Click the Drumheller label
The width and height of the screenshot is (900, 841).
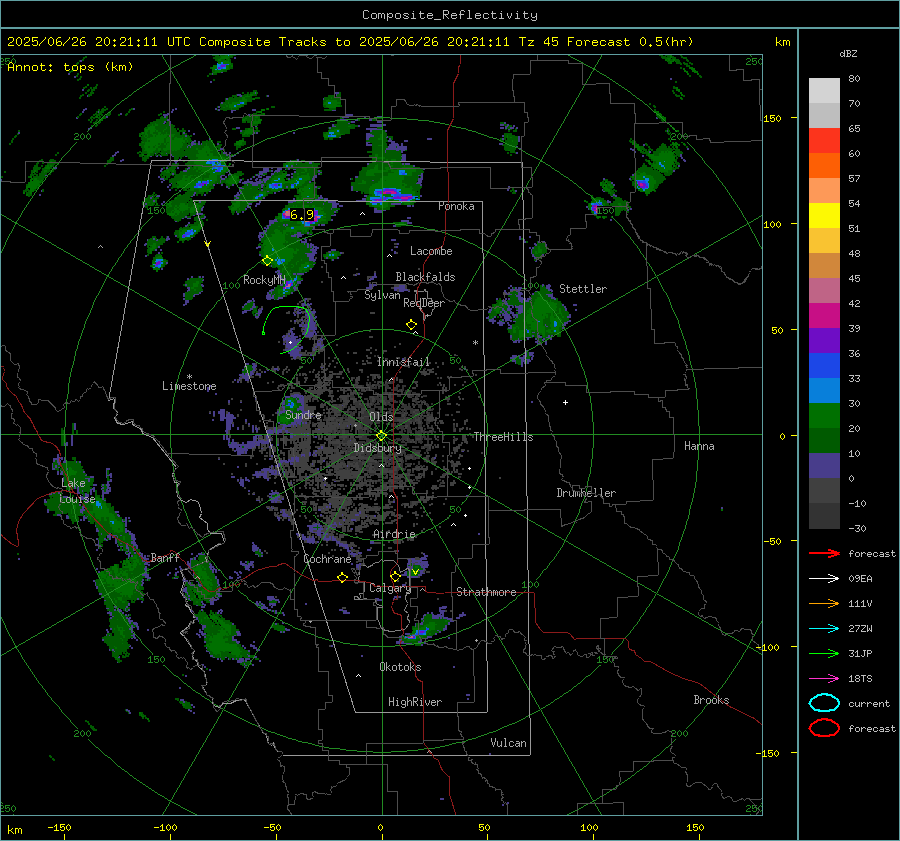586,493
